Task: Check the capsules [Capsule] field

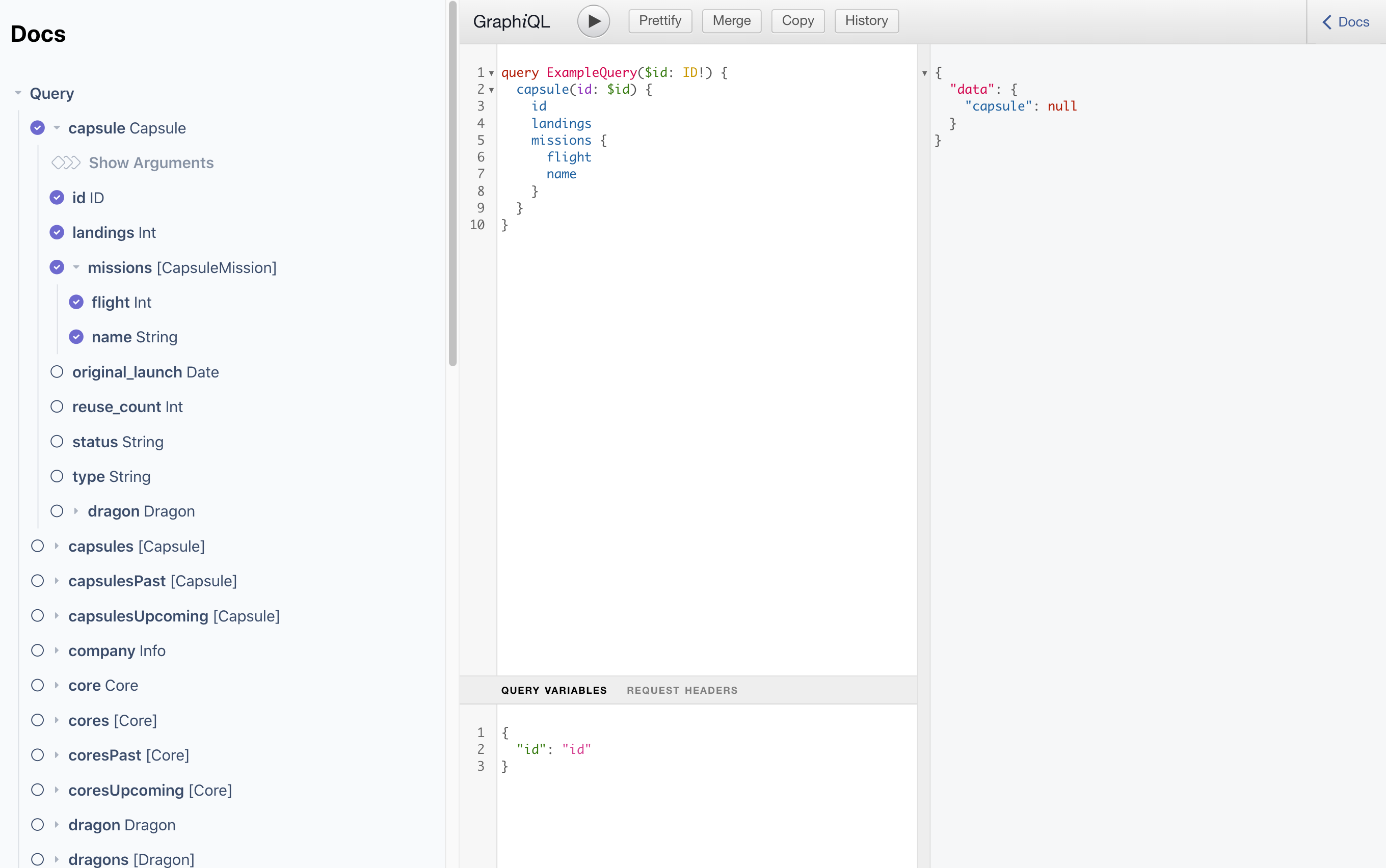Action: [x=37, y=546]
